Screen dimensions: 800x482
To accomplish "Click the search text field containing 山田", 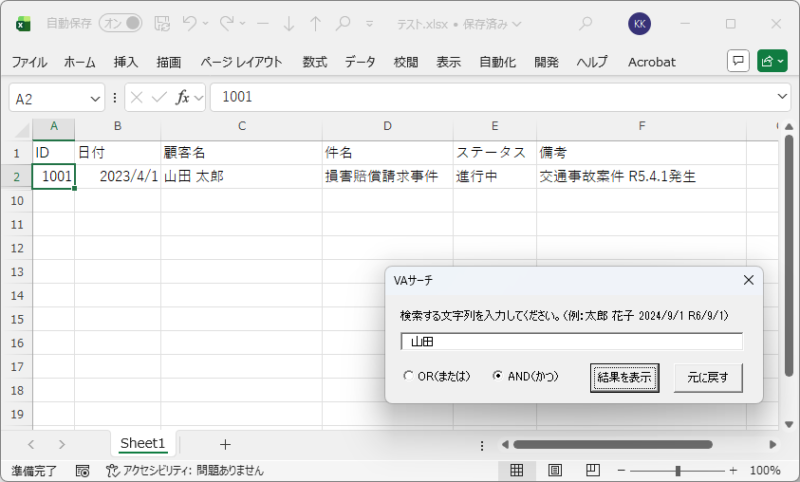I will [x=571, y=342].
